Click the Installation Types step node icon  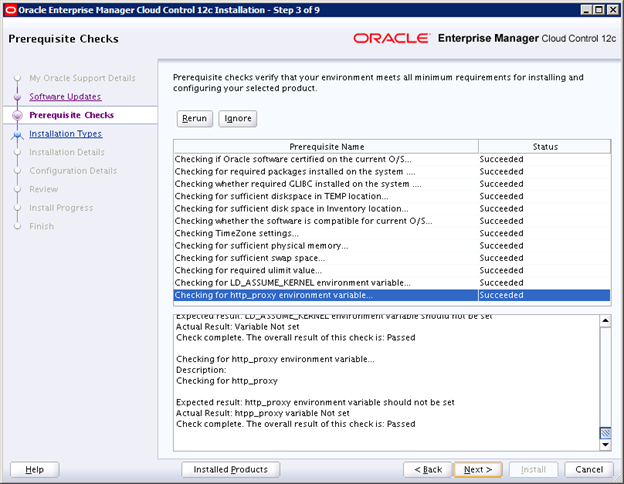coord(17,135)
